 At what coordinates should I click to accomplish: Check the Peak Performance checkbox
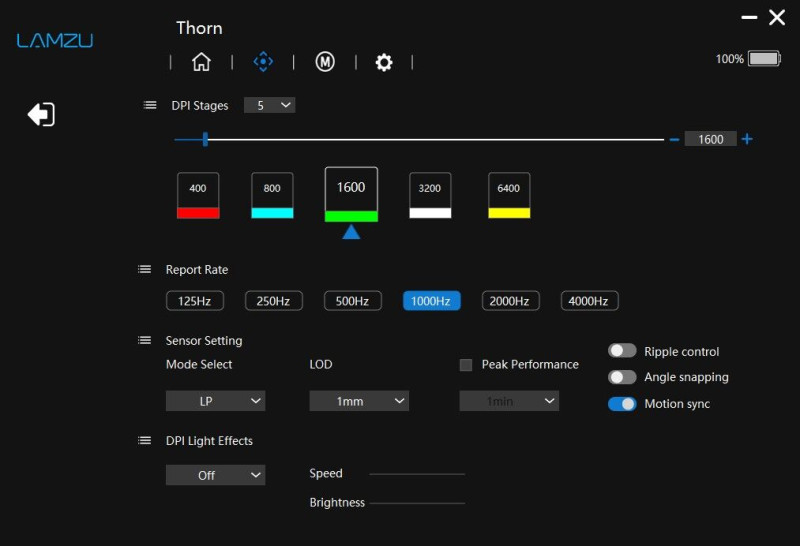tap(465, 365)
